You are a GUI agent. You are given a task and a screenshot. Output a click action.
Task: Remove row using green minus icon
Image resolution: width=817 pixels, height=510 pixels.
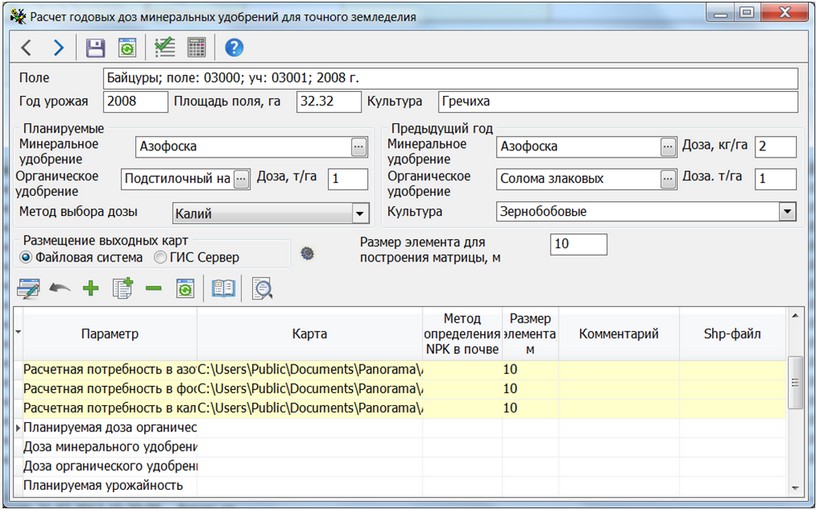[x=153, y=289]
